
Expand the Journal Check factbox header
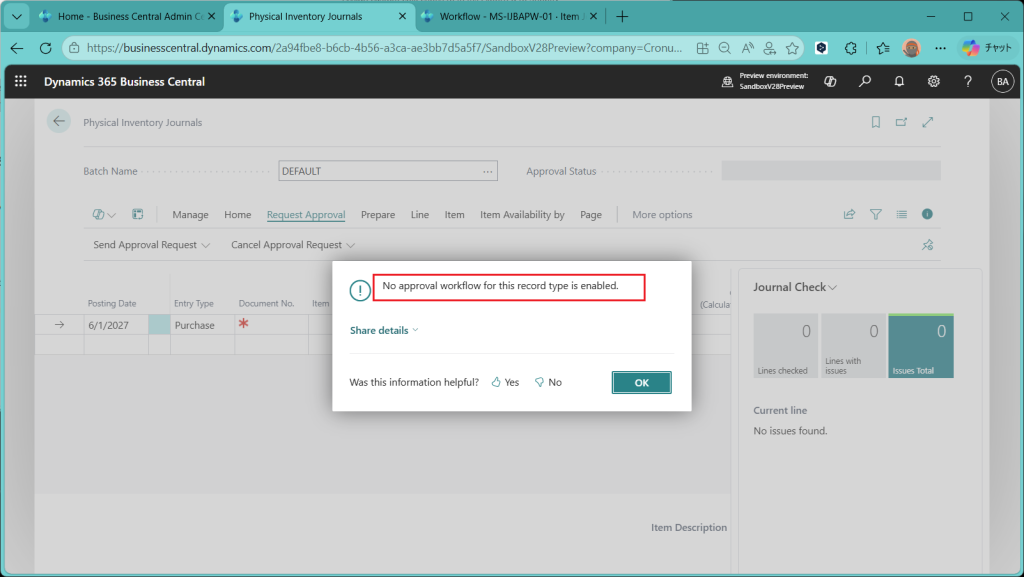coord(795,287)
